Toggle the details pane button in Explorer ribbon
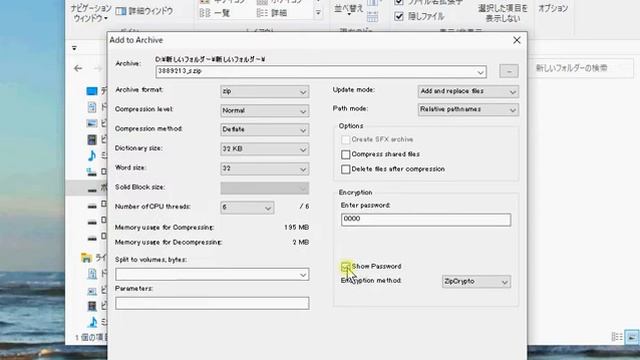This screenshot has width=640, height=360. pos(144,11)
